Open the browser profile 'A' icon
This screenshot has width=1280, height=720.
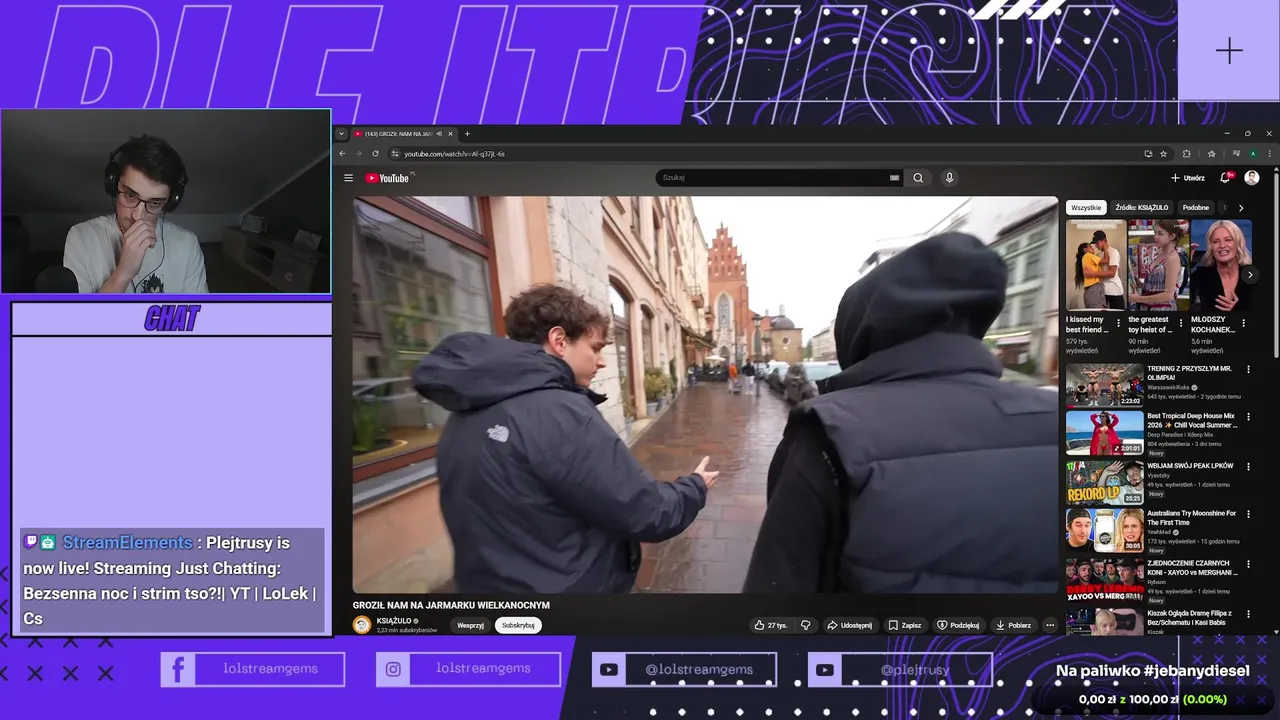(x=1253, y=154)
